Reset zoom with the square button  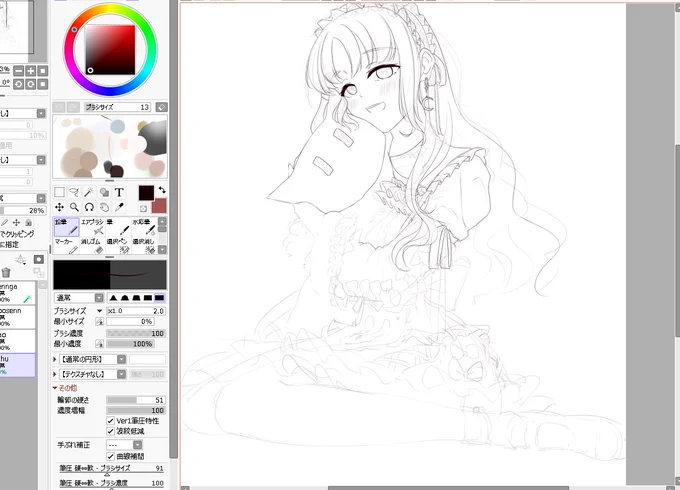(42, 71)
